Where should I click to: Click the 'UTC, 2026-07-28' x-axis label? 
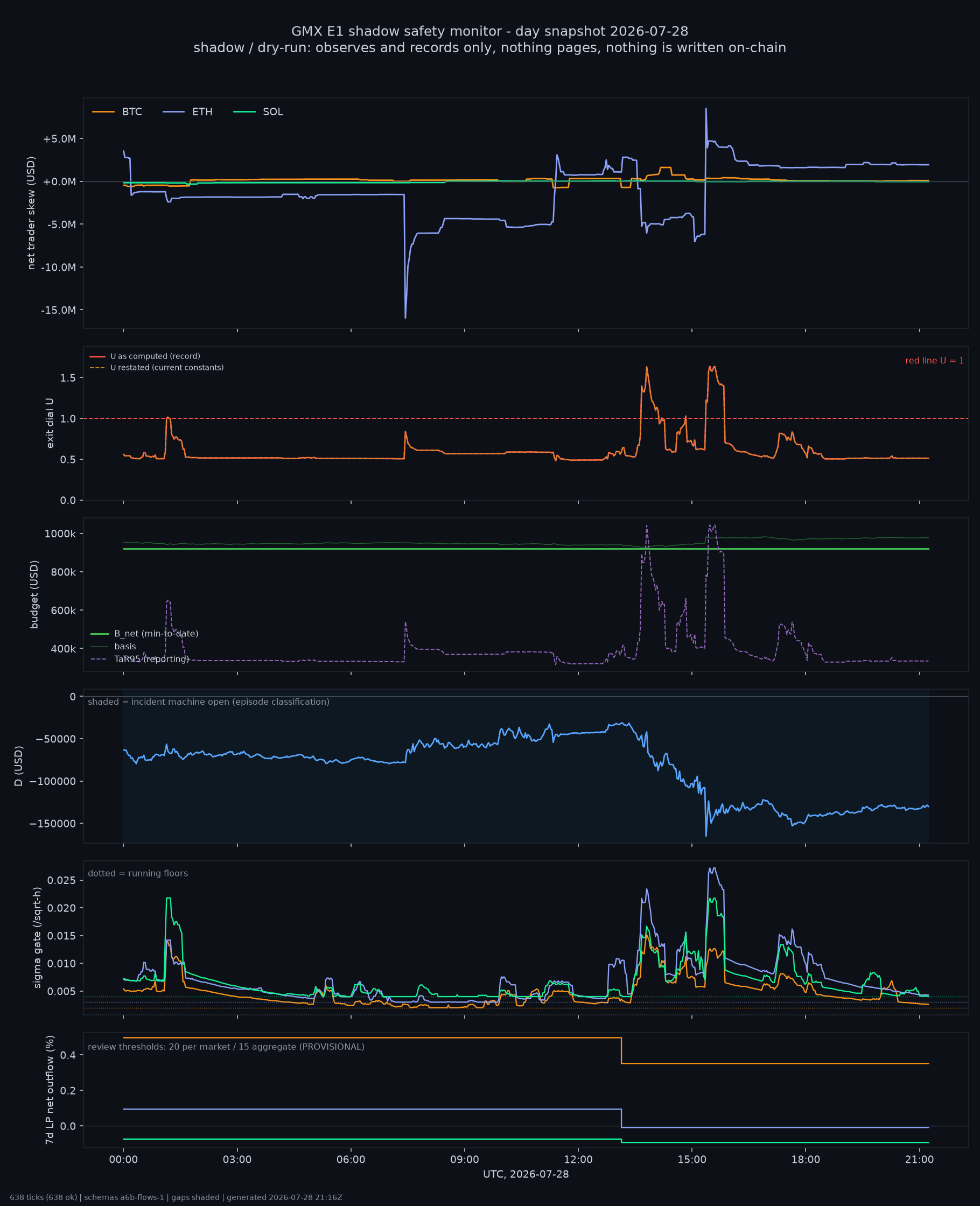[526, 1174]
